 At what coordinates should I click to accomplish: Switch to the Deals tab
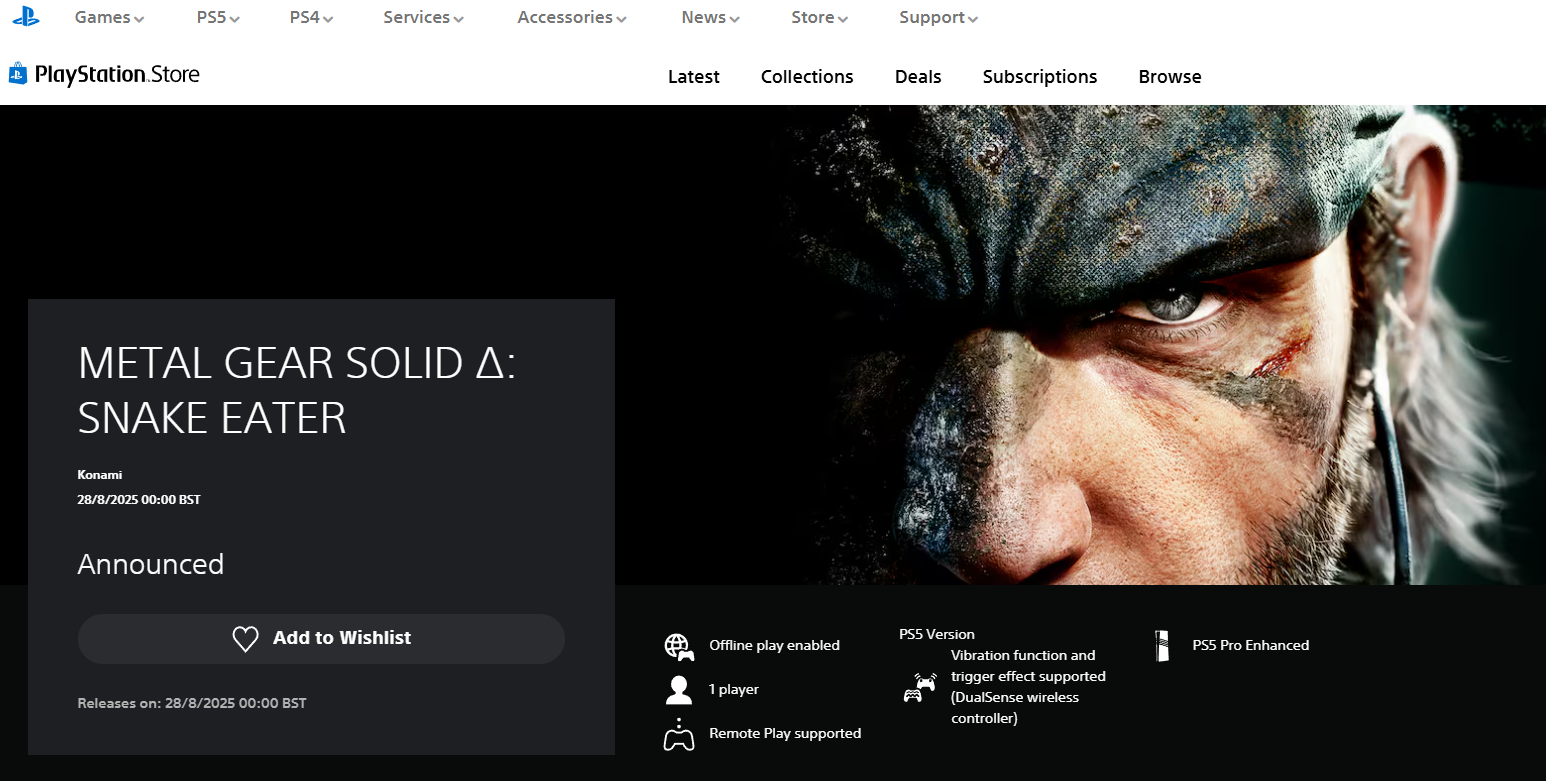(x=917, y=76)
